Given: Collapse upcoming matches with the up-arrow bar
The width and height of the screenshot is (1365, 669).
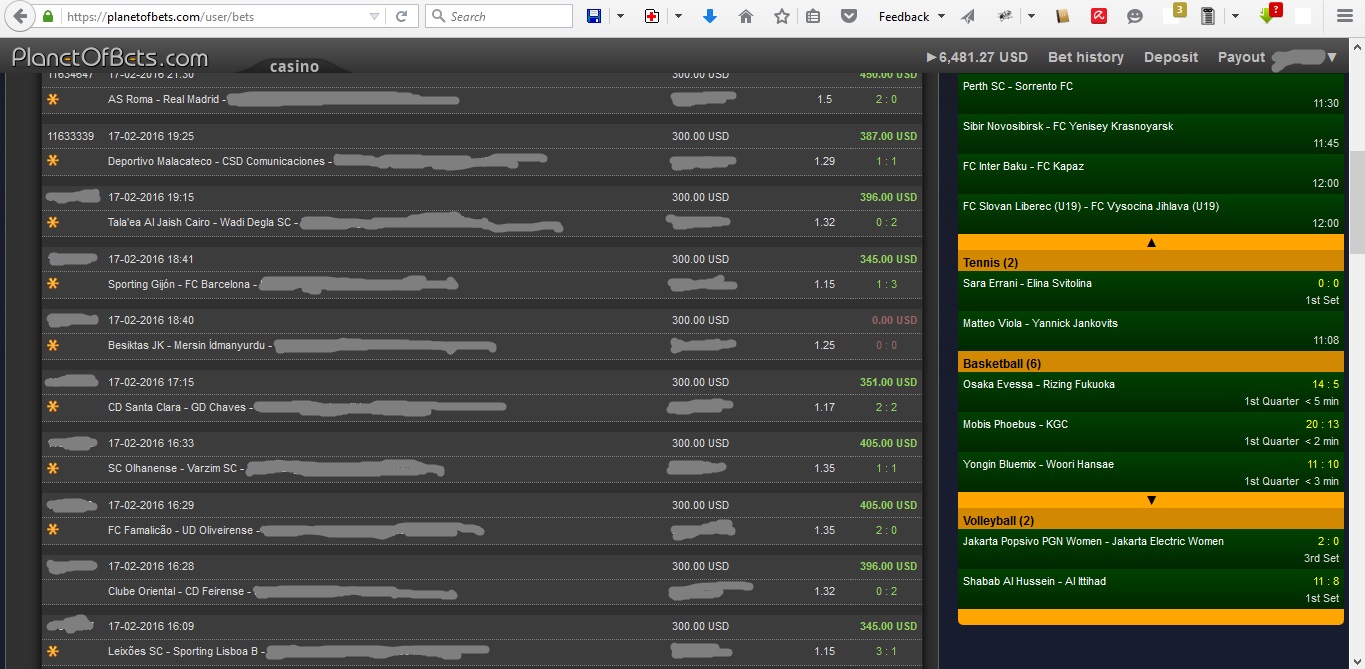Looking at the screenshot, I should (x=1151, y=242).
